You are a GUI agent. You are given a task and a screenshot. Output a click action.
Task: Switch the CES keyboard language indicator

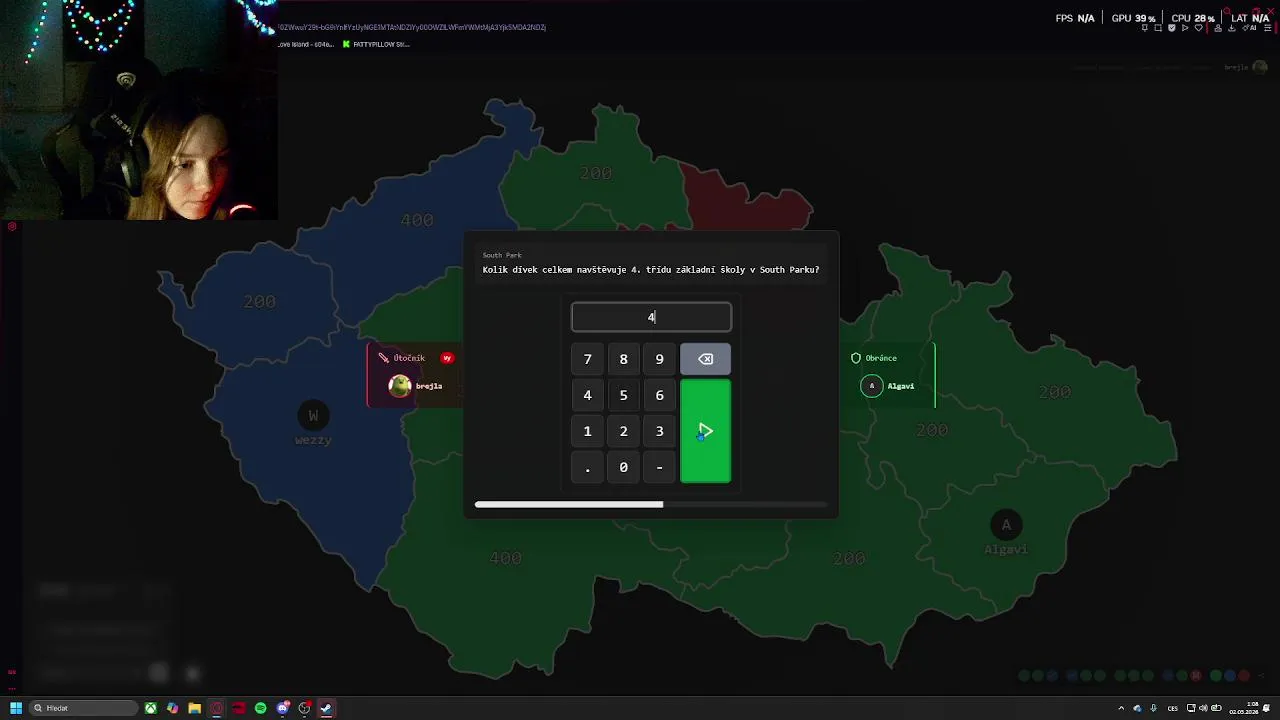[1173, 709]
